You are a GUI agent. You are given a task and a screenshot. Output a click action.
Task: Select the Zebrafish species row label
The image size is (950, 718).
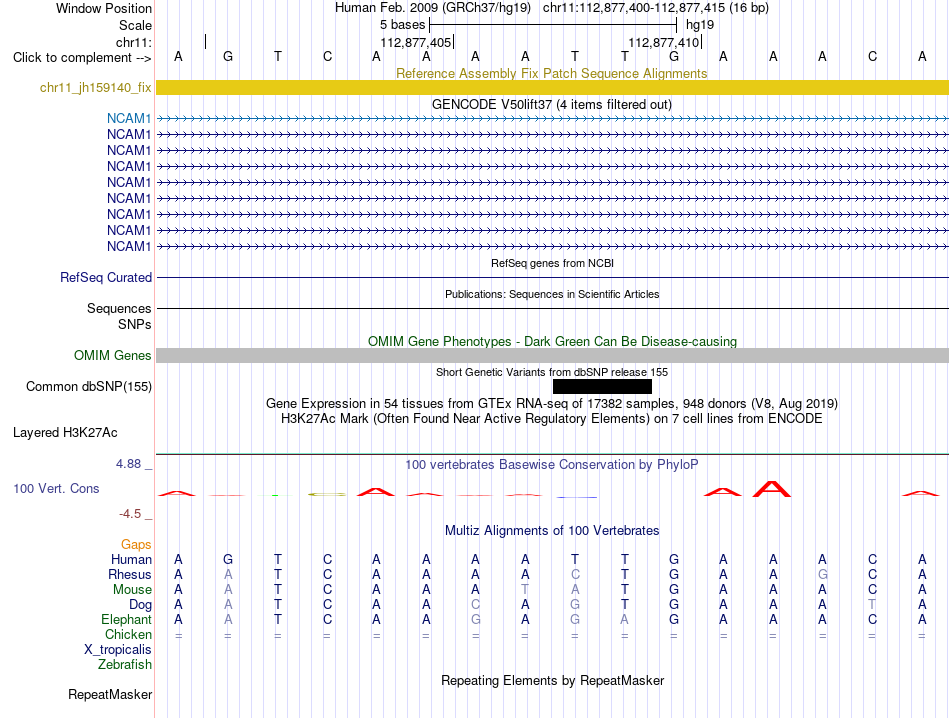(x=125, y=665)
